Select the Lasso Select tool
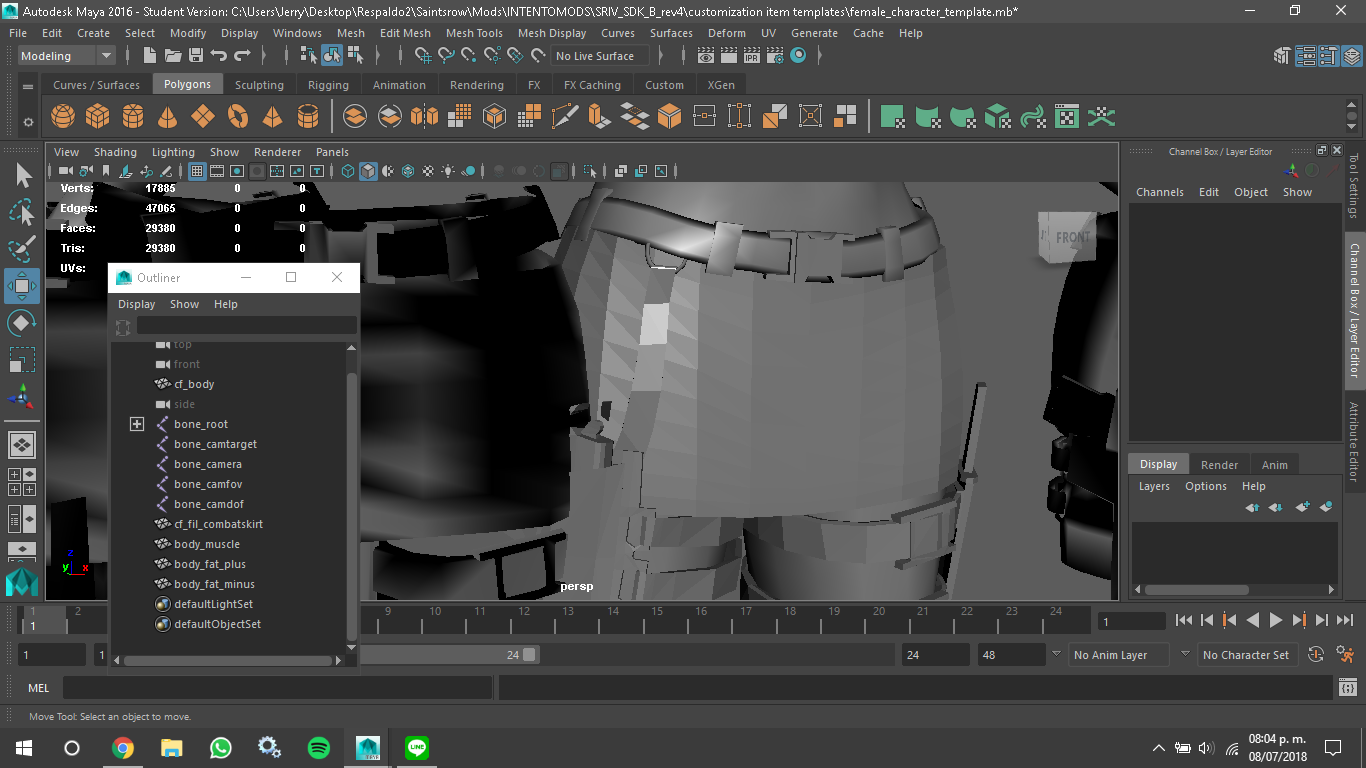The width and height of the screenshot is (1366, 768). click(x=22, y=213)
